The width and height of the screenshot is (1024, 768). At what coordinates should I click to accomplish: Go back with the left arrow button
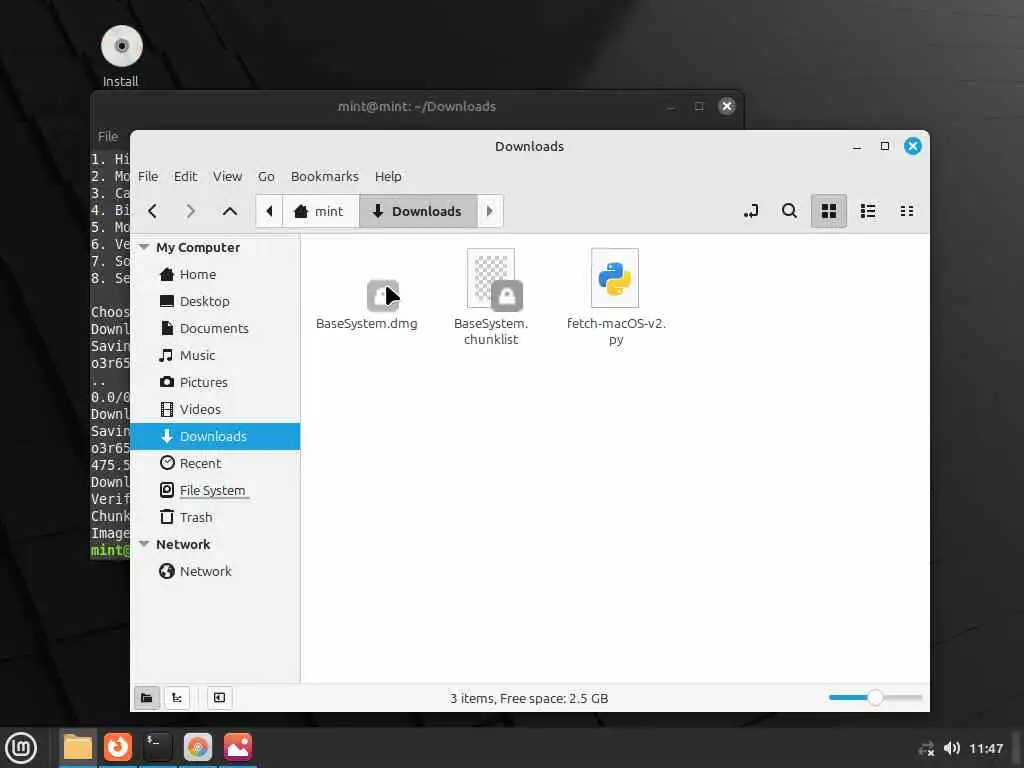pos(153,211)
